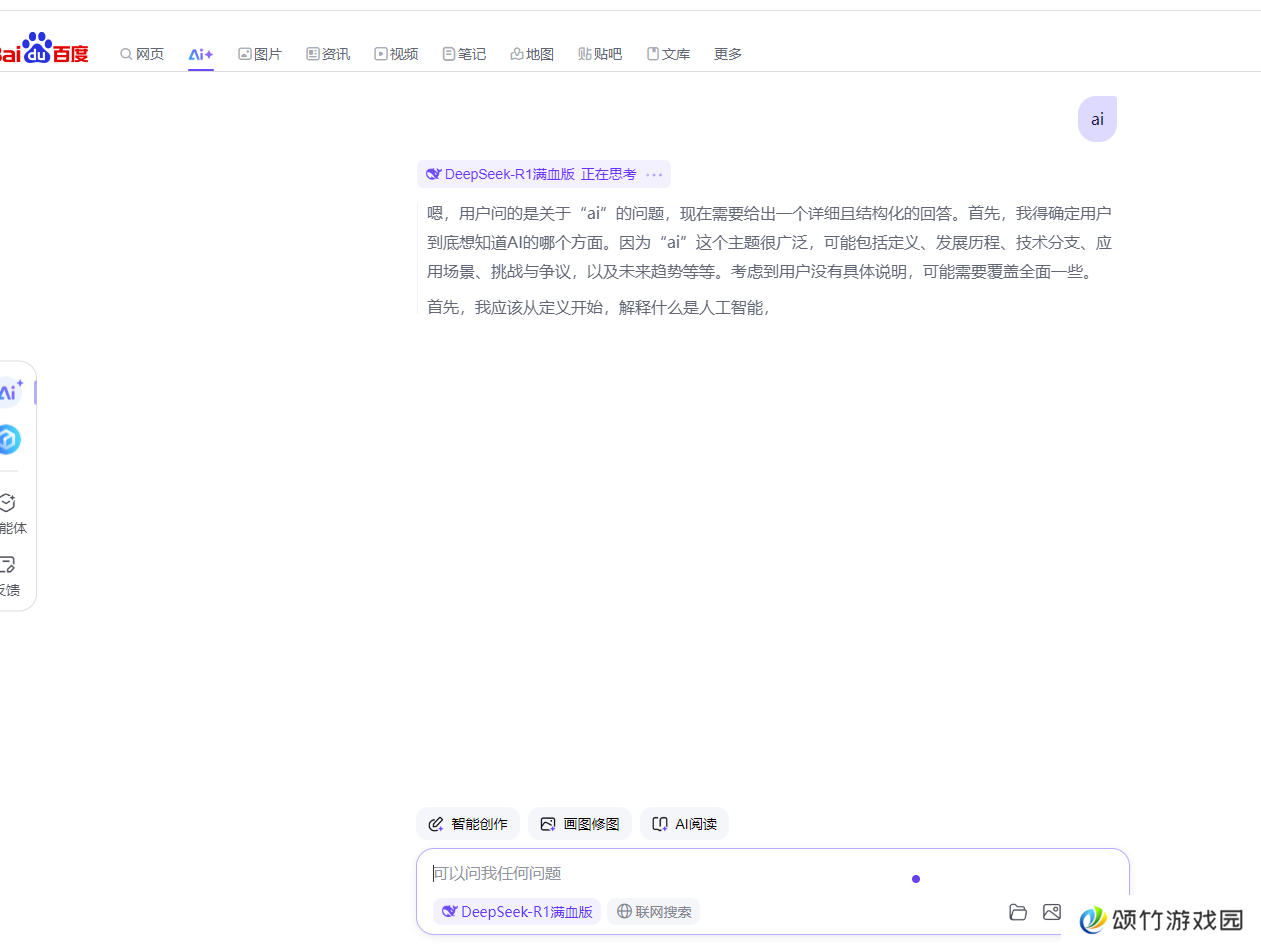This screenshot has width=1261, height=945.
Task: Open the 图片 tab
Action: pos(260,54)
